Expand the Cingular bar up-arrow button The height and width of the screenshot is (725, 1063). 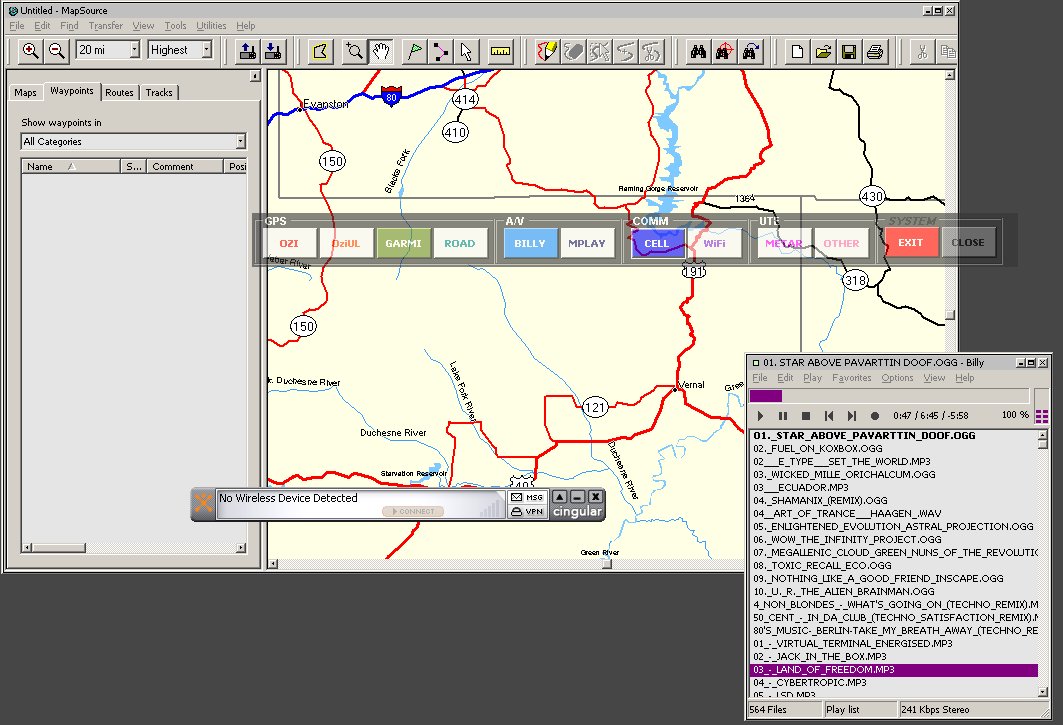559,497
